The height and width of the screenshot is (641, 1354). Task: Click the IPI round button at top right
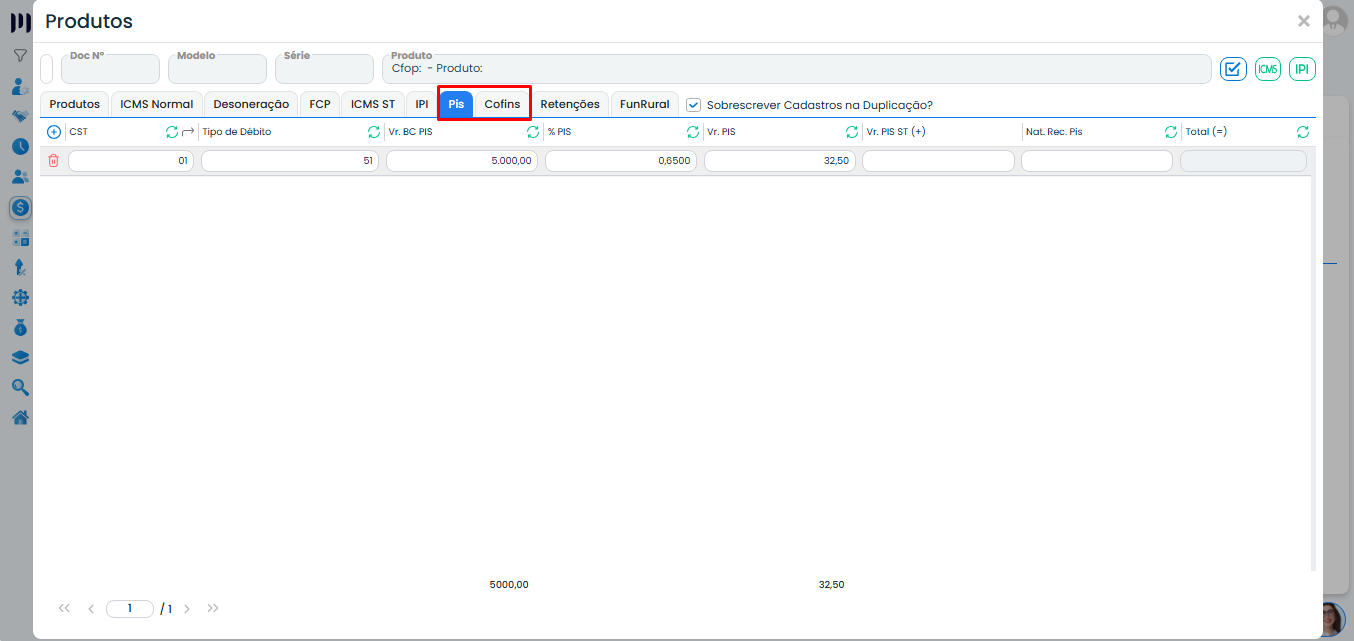point(1302,69)
